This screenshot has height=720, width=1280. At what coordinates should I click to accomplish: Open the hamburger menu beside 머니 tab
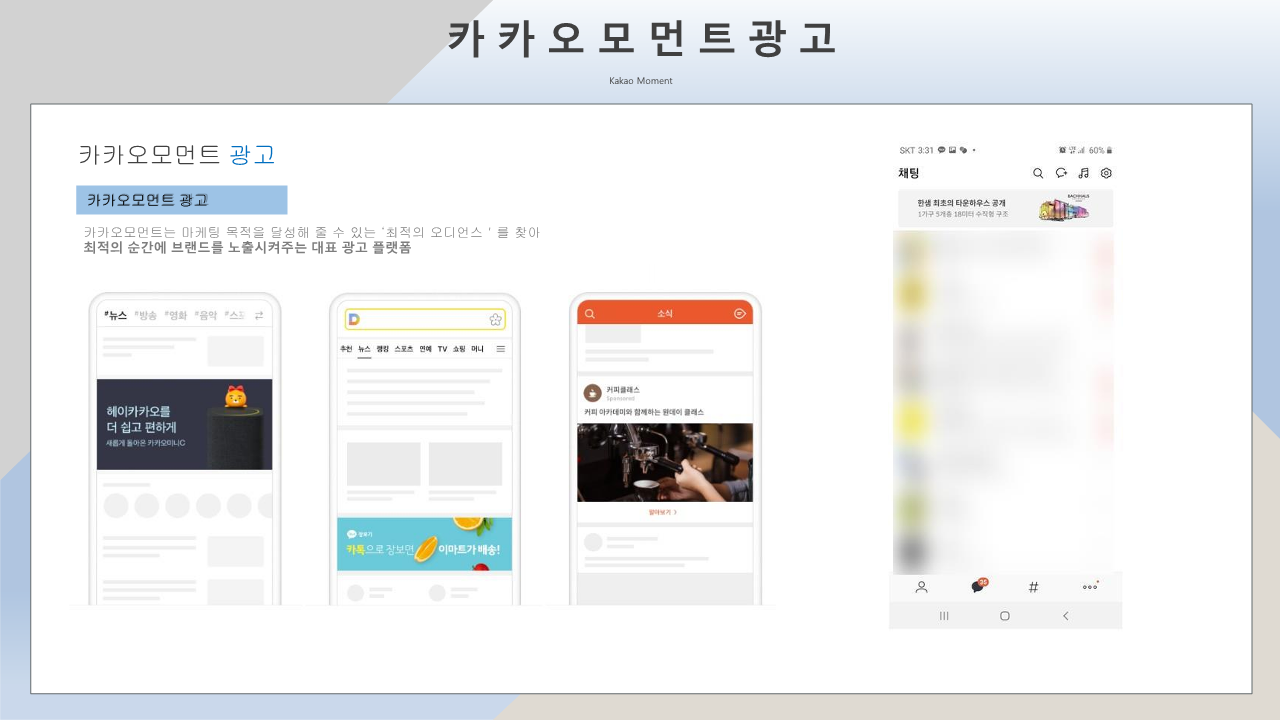coord(501,349)
